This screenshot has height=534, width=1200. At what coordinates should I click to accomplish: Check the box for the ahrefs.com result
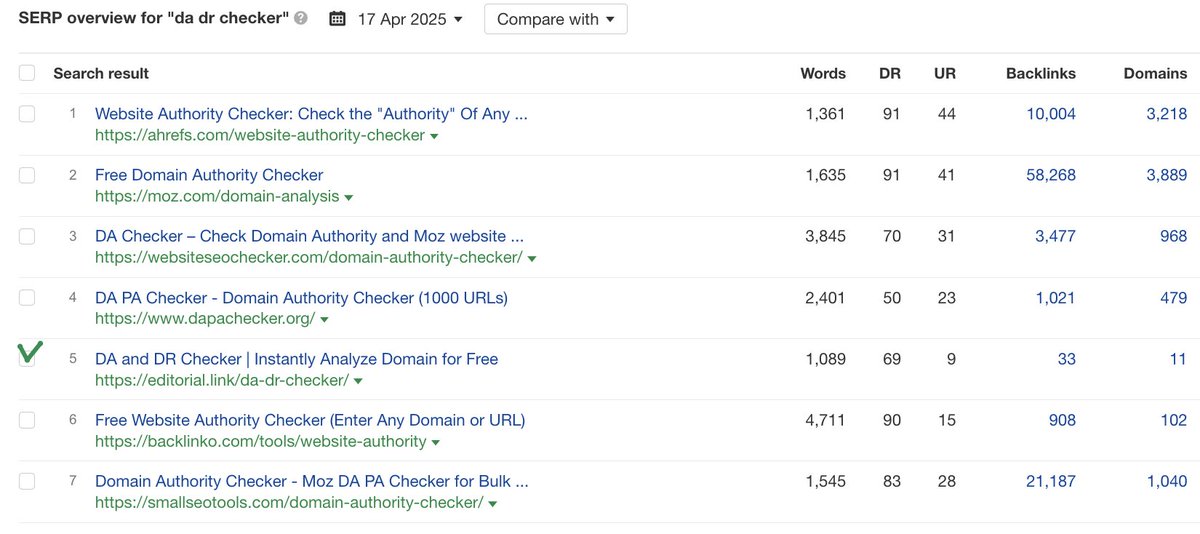[x=27, y=114]
